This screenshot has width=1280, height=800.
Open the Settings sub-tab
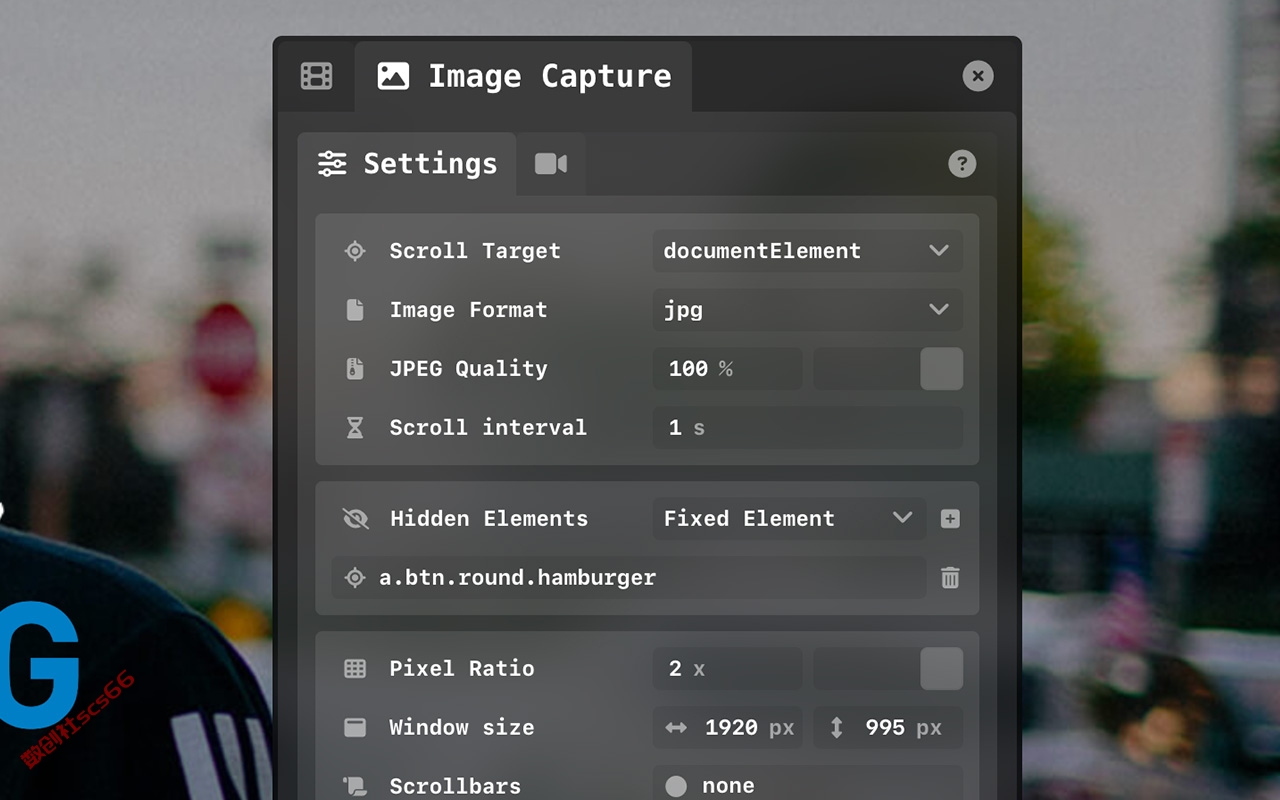[407, 164]
